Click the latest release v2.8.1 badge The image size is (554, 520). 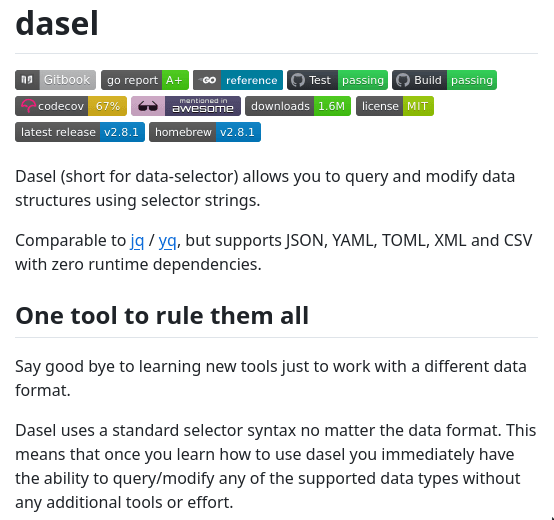coord(80,132)
